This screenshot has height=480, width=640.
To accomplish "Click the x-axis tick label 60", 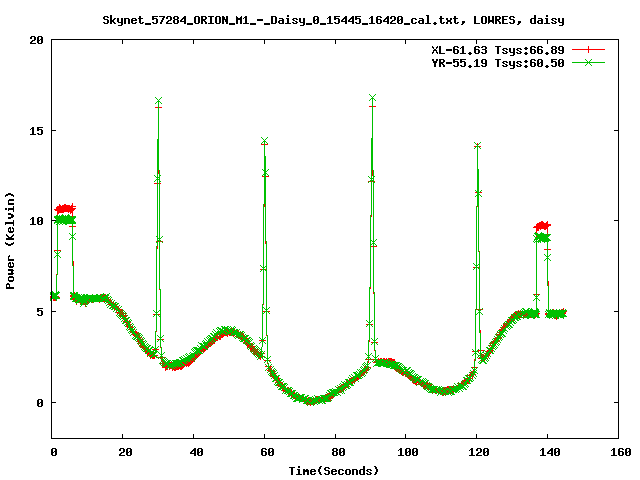I will pyautogui.click(x=267, y=452).
